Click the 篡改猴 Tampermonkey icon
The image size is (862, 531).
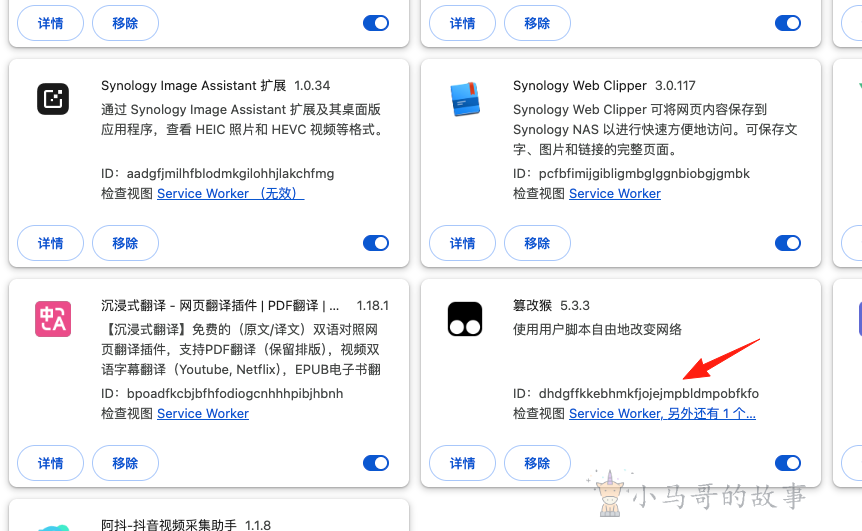(x=465, y=319)
